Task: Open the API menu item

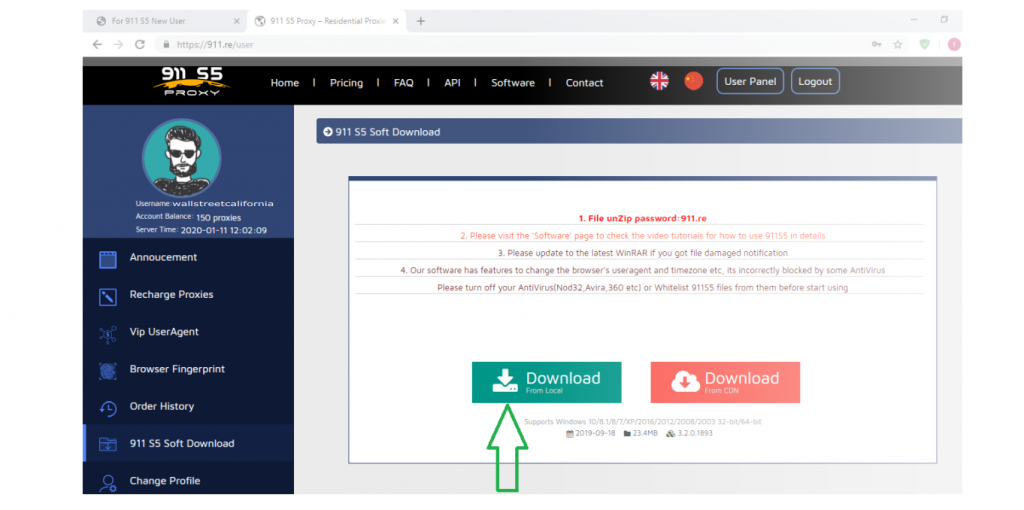Action: 453,83
